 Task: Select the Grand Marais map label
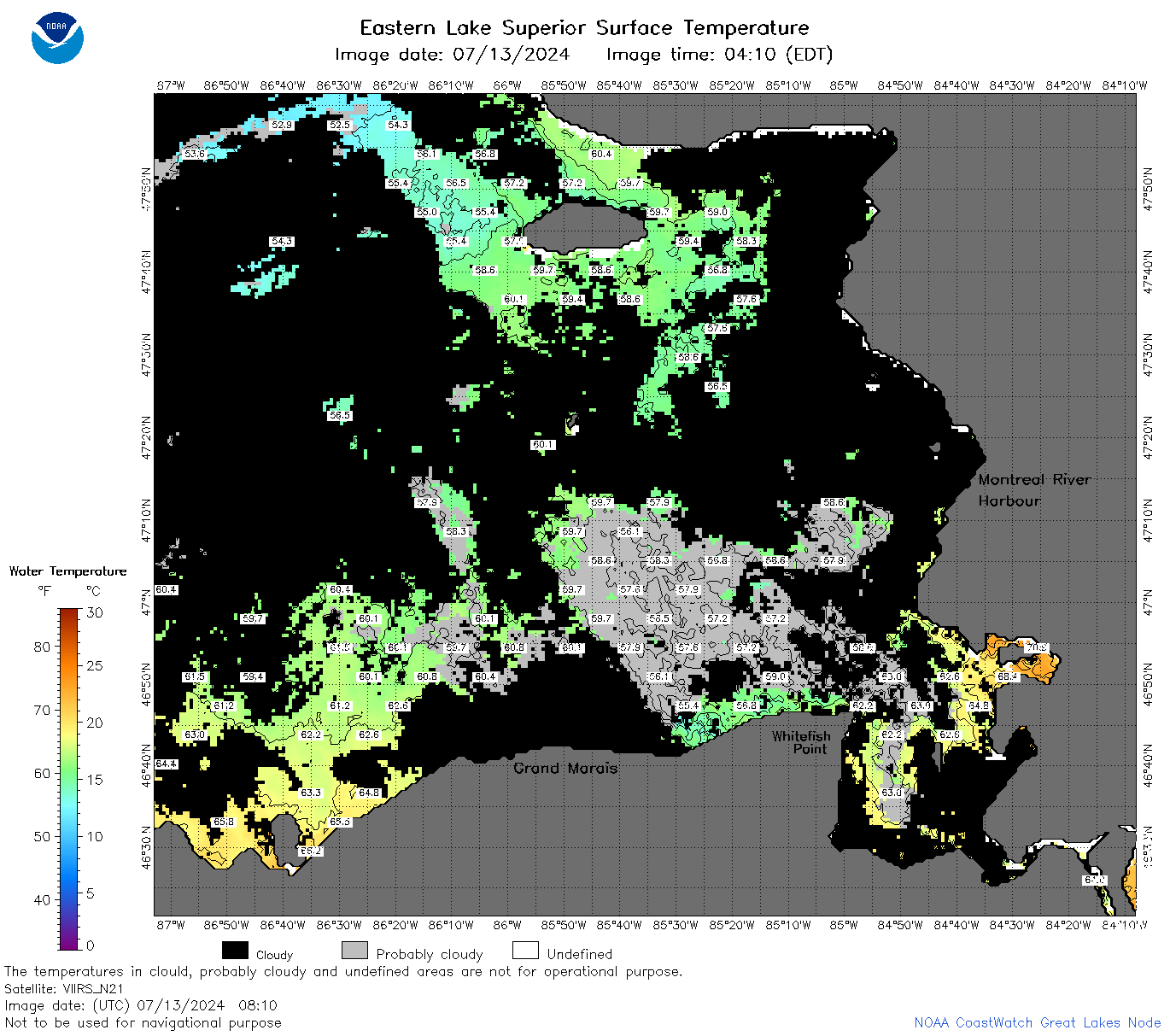click(565, 768)
